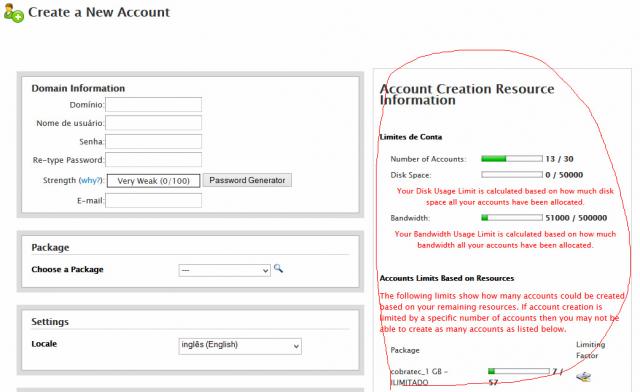
Task: Click the 'Domain Information' section heading
Action: tap(78, 88)
